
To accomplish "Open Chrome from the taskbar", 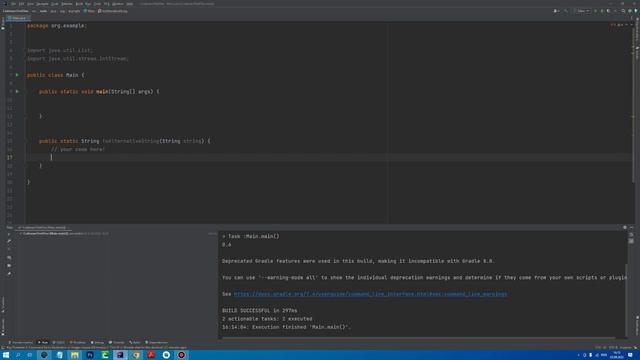I will click(x=136, y=355).
